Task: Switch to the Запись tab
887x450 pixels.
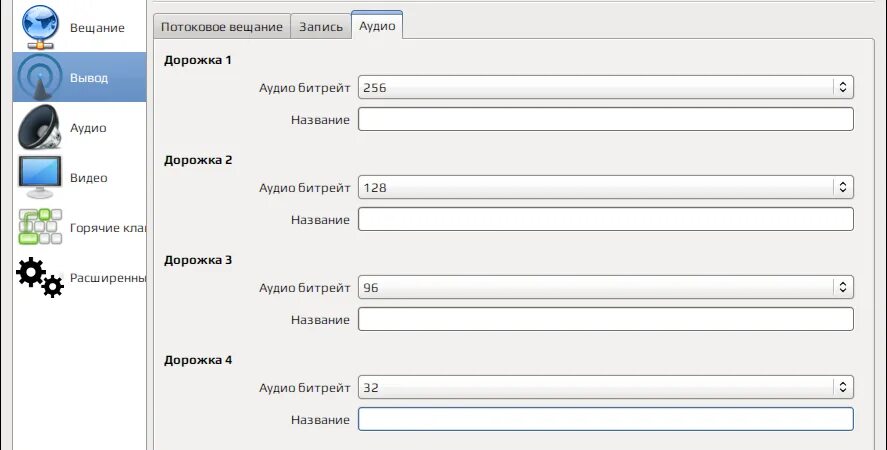Action: 321,27
